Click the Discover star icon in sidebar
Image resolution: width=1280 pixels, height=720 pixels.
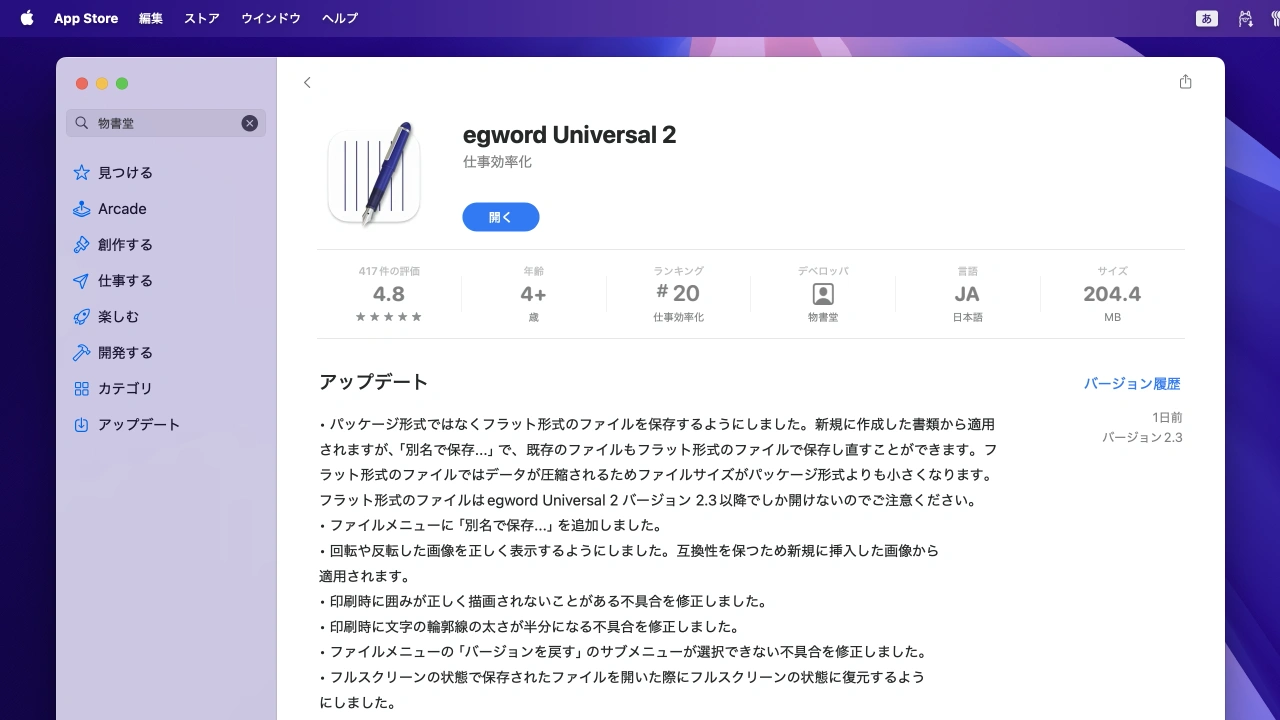click(x=82, y=173)
